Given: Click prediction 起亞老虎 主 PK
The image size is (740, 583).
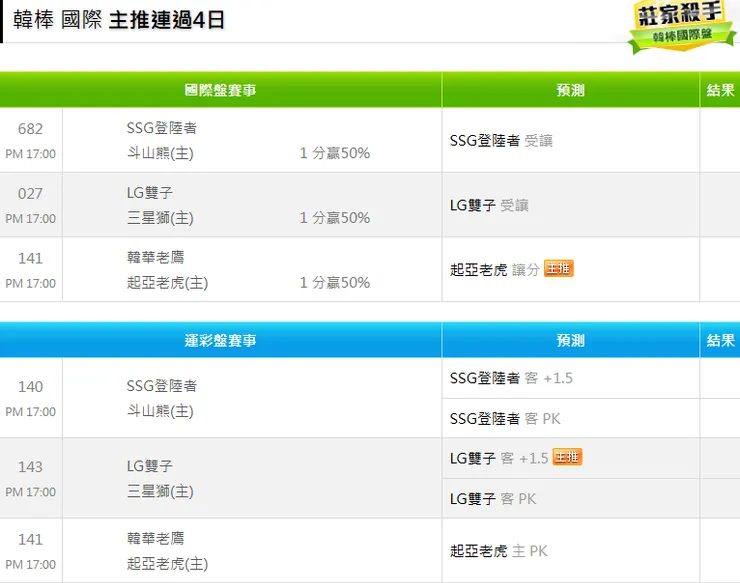Looking at the screenshot, I should pyautogui.click(x=498, y=550).
